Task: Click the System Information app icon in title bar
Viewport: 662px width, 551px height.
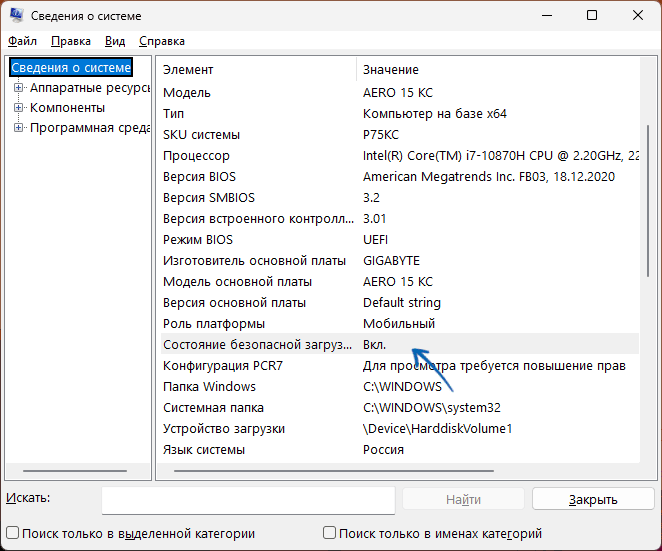Action: [16, 16]
